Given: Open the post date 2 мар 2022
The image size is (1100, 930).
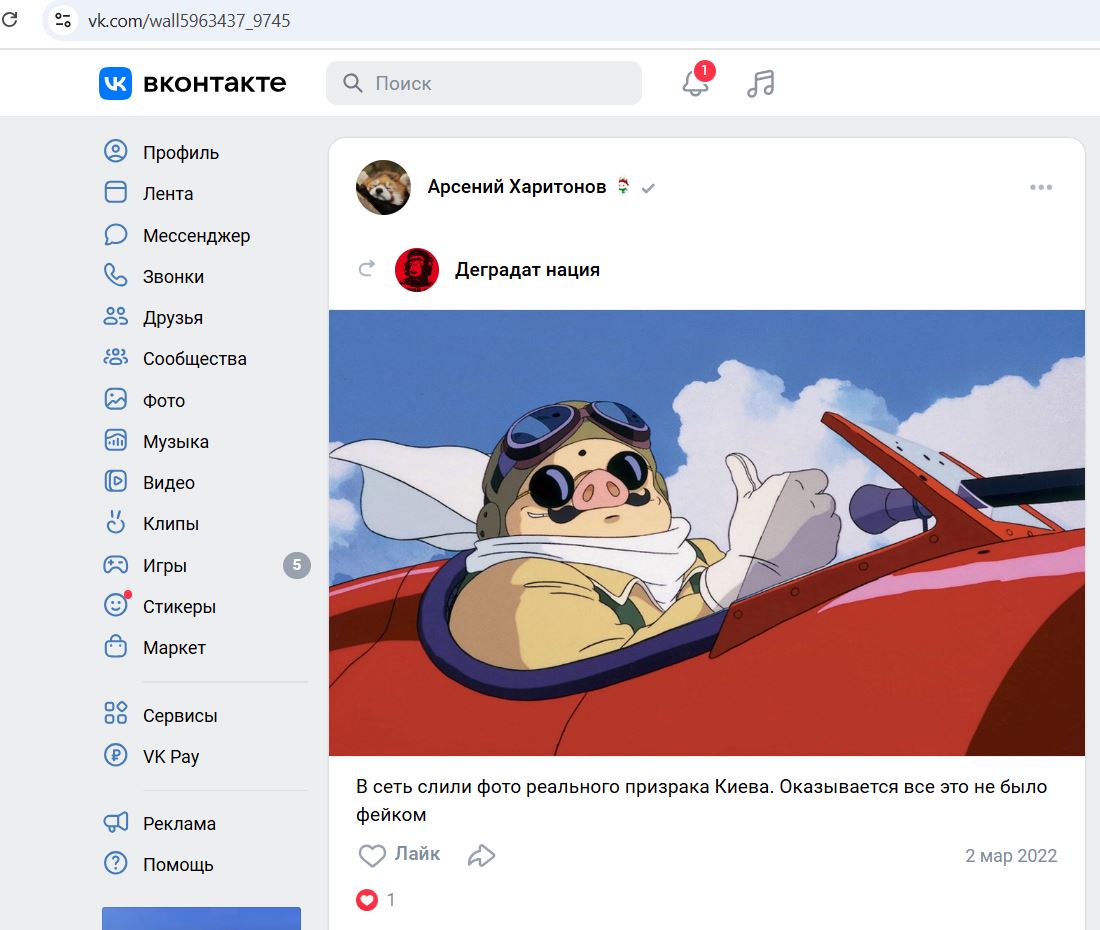Looking at the screenshot, I should 1011,856.
